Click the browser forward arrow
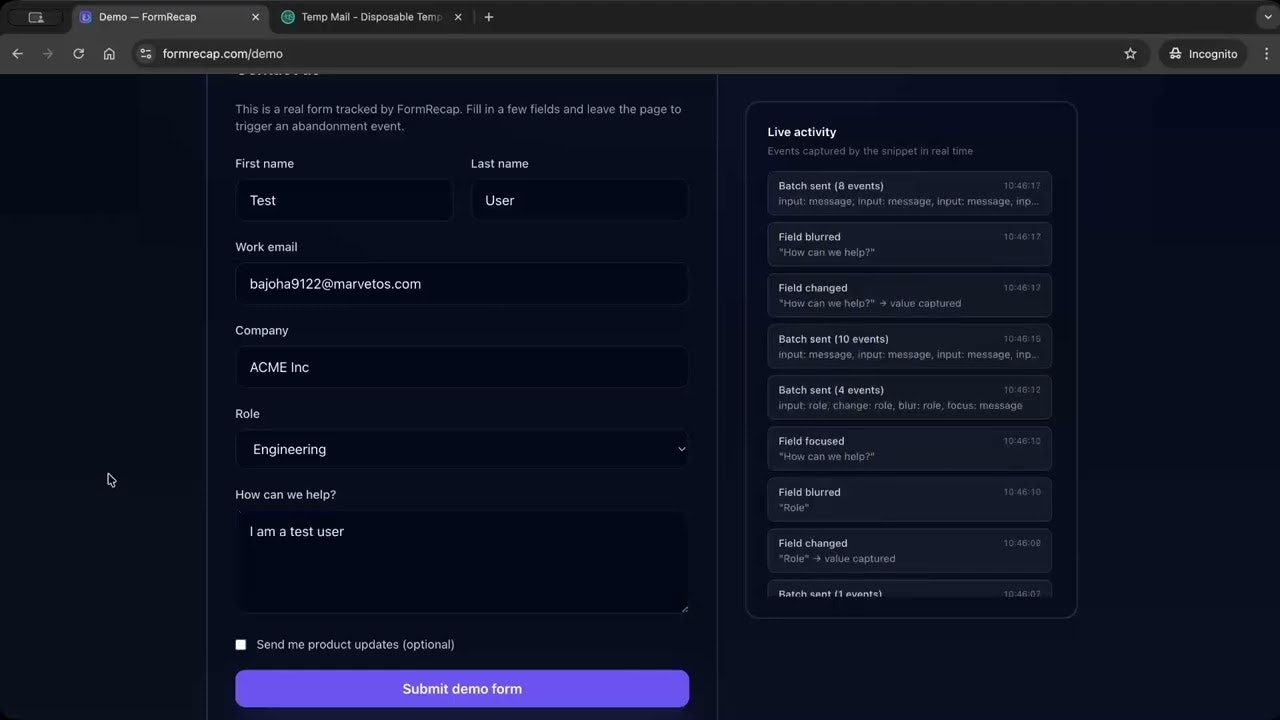 click(x=47, y=54)
